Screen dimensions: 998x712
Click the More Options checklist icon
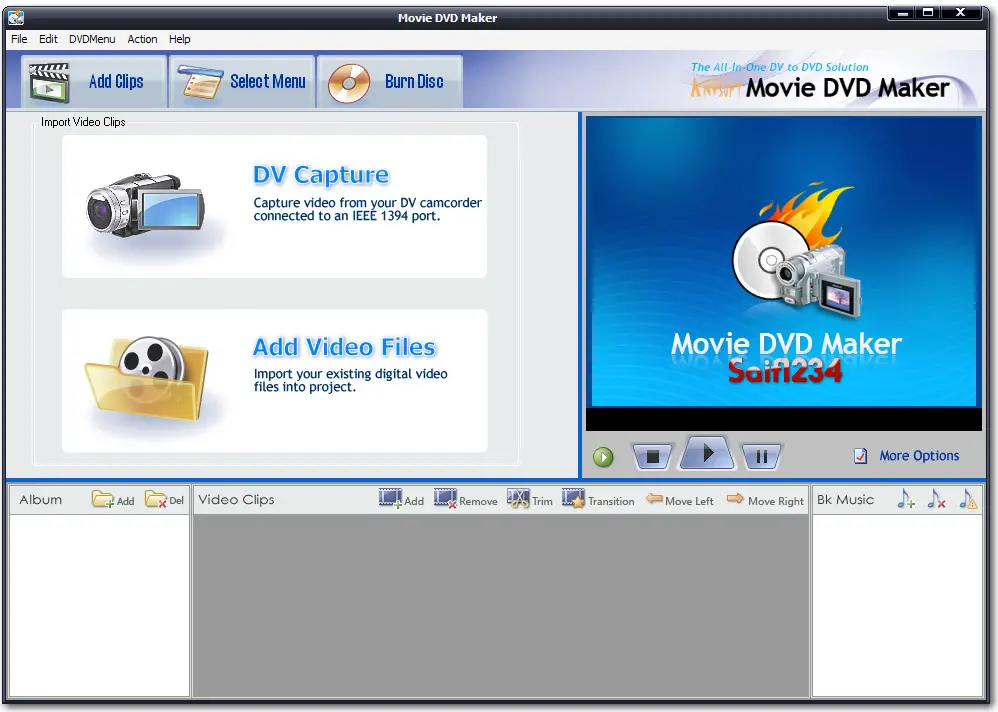point(861,456)
